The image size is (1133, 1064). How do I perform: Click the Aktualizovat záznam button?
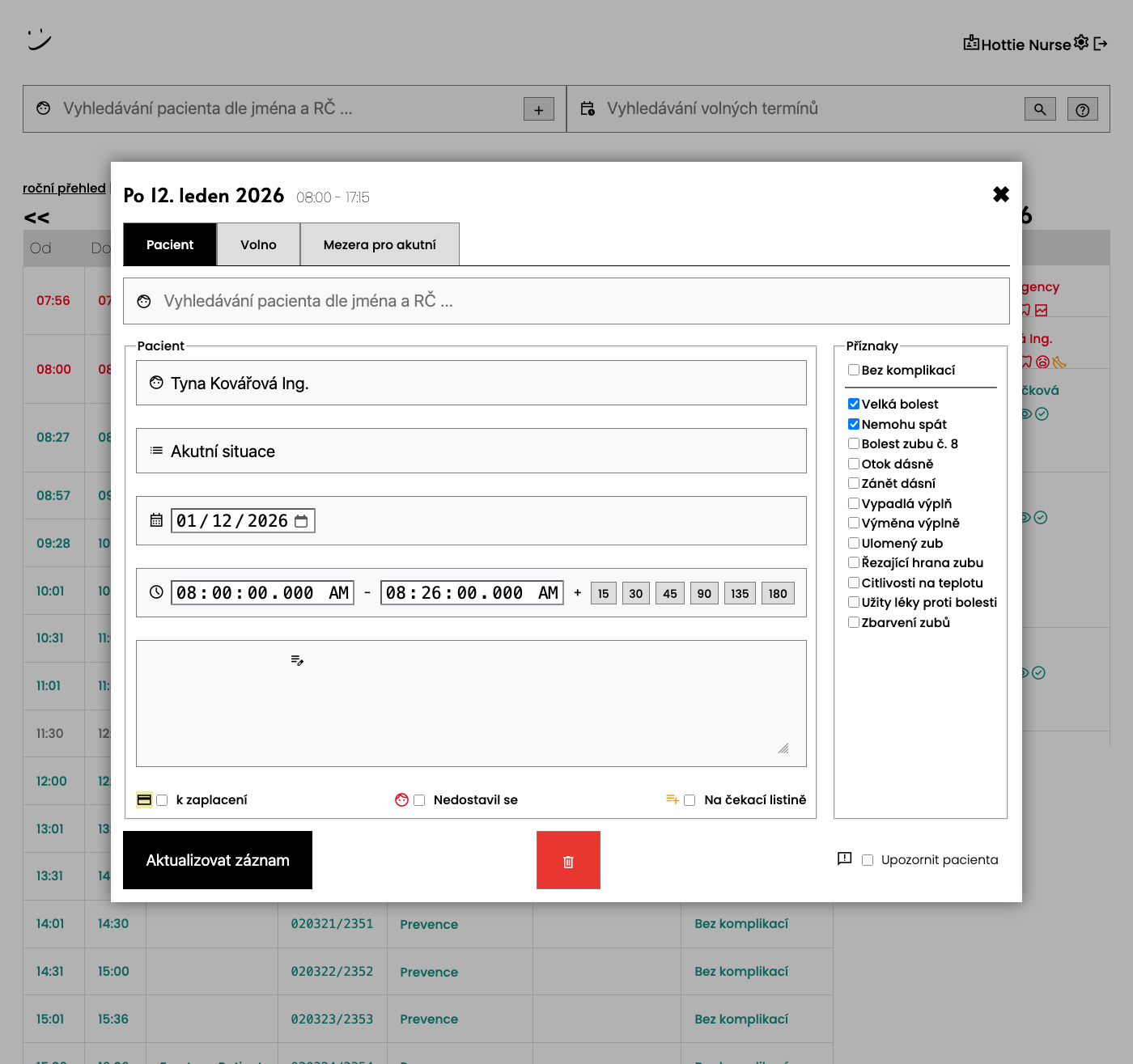tap(218, 860)
